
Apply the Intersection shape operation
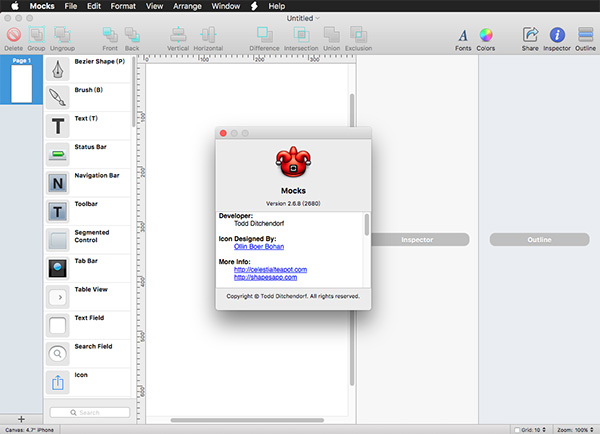[301, 35]
